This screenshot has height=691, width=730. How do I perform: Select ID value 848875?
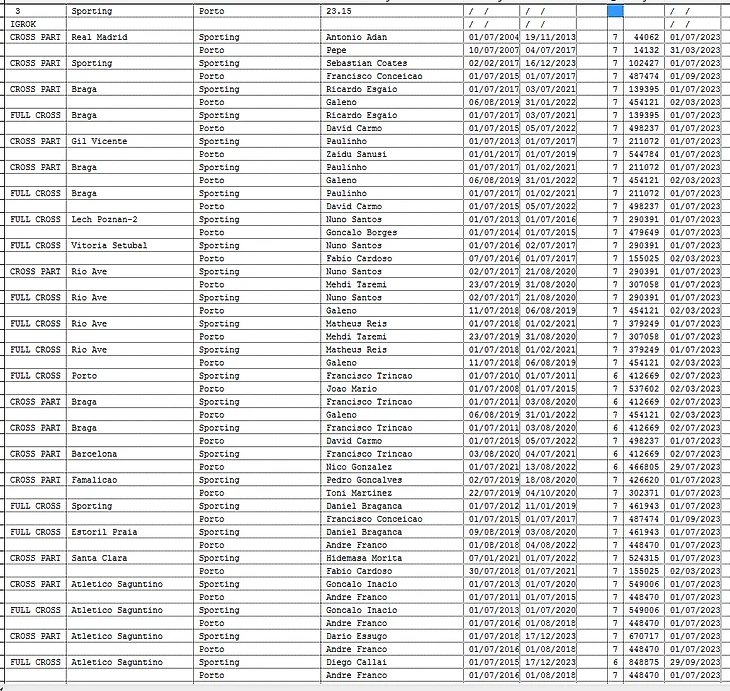643,663
